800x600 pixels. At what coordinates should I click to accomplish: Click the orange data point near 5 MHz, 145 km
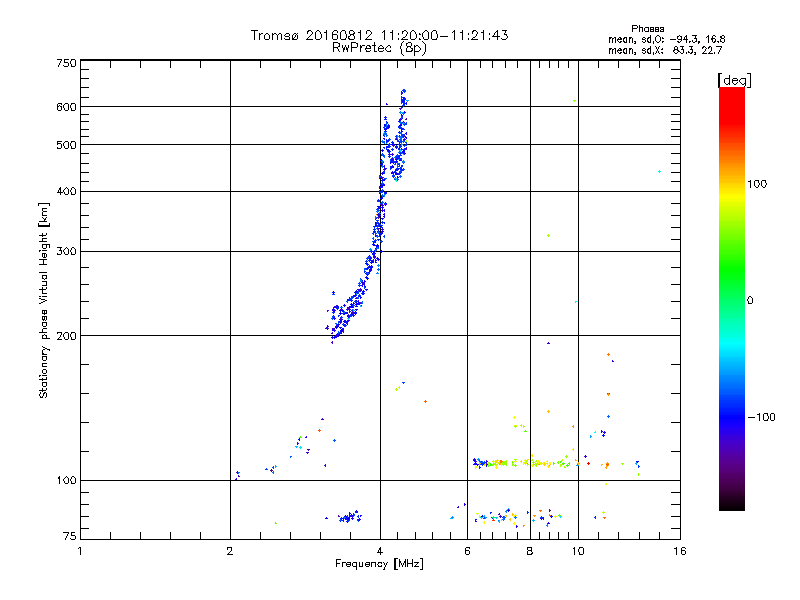(x=426, y=402)
